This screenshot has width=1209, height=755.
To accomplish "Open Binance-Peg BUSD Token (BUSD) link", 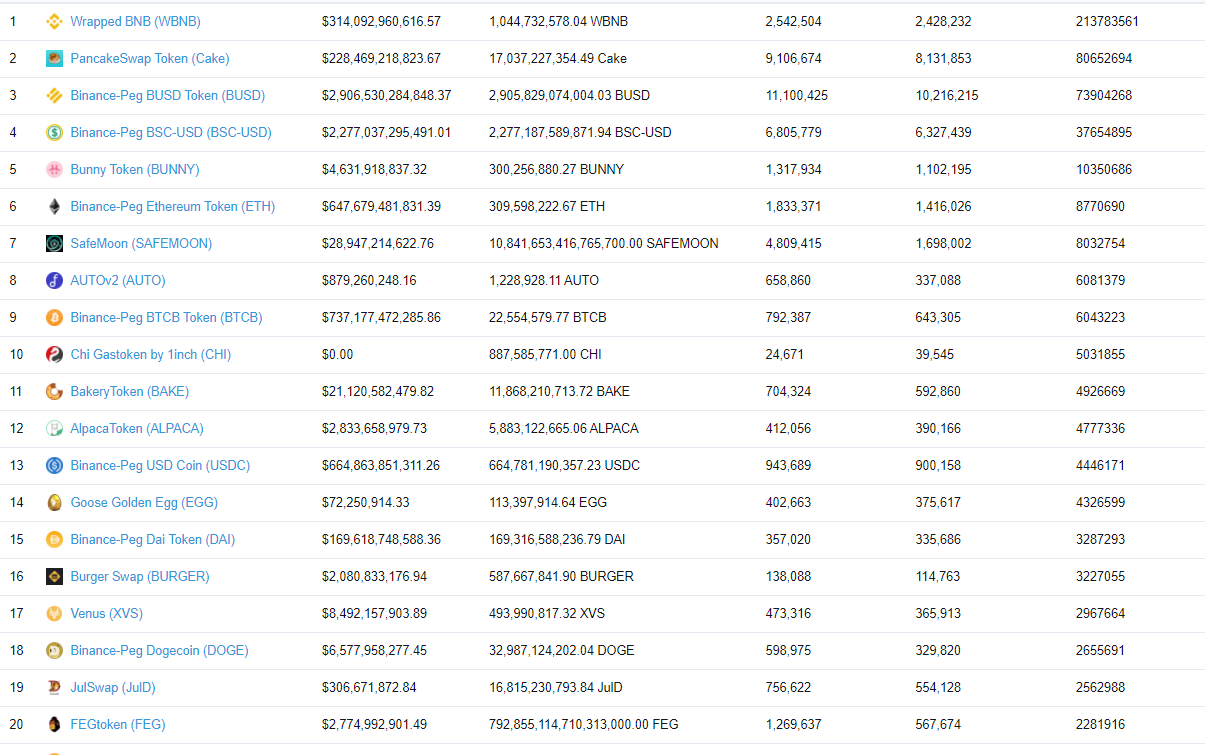I will point(168,95).
